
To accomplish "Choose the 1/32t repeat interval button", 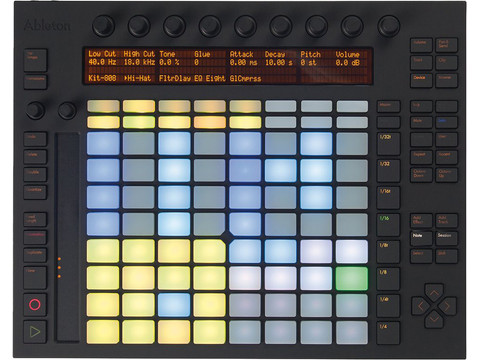I will pos(389,144).
